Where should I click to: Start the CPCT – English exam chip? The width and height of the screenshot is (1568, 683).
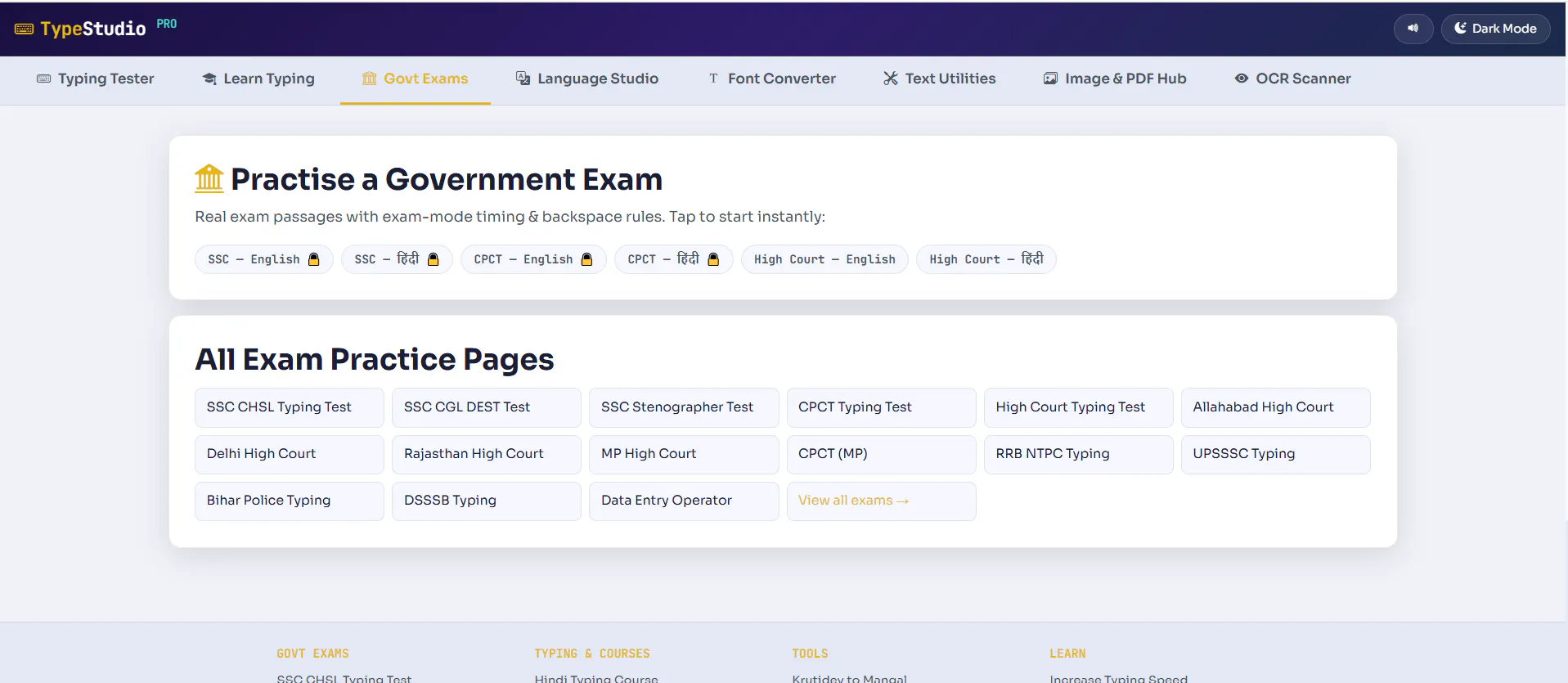(533, 259)
